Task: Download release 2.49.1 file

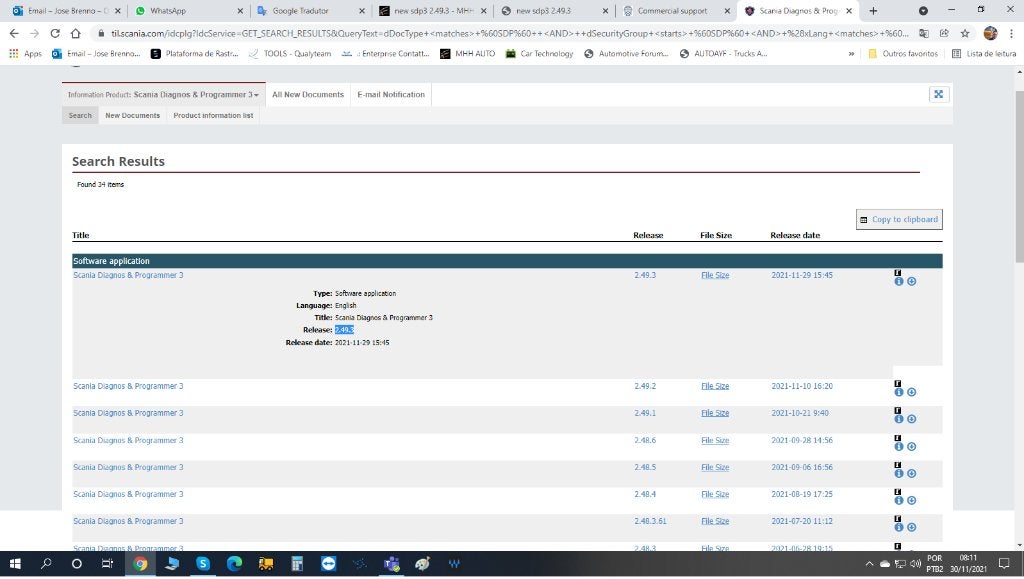Action: (x=912, y=419)
